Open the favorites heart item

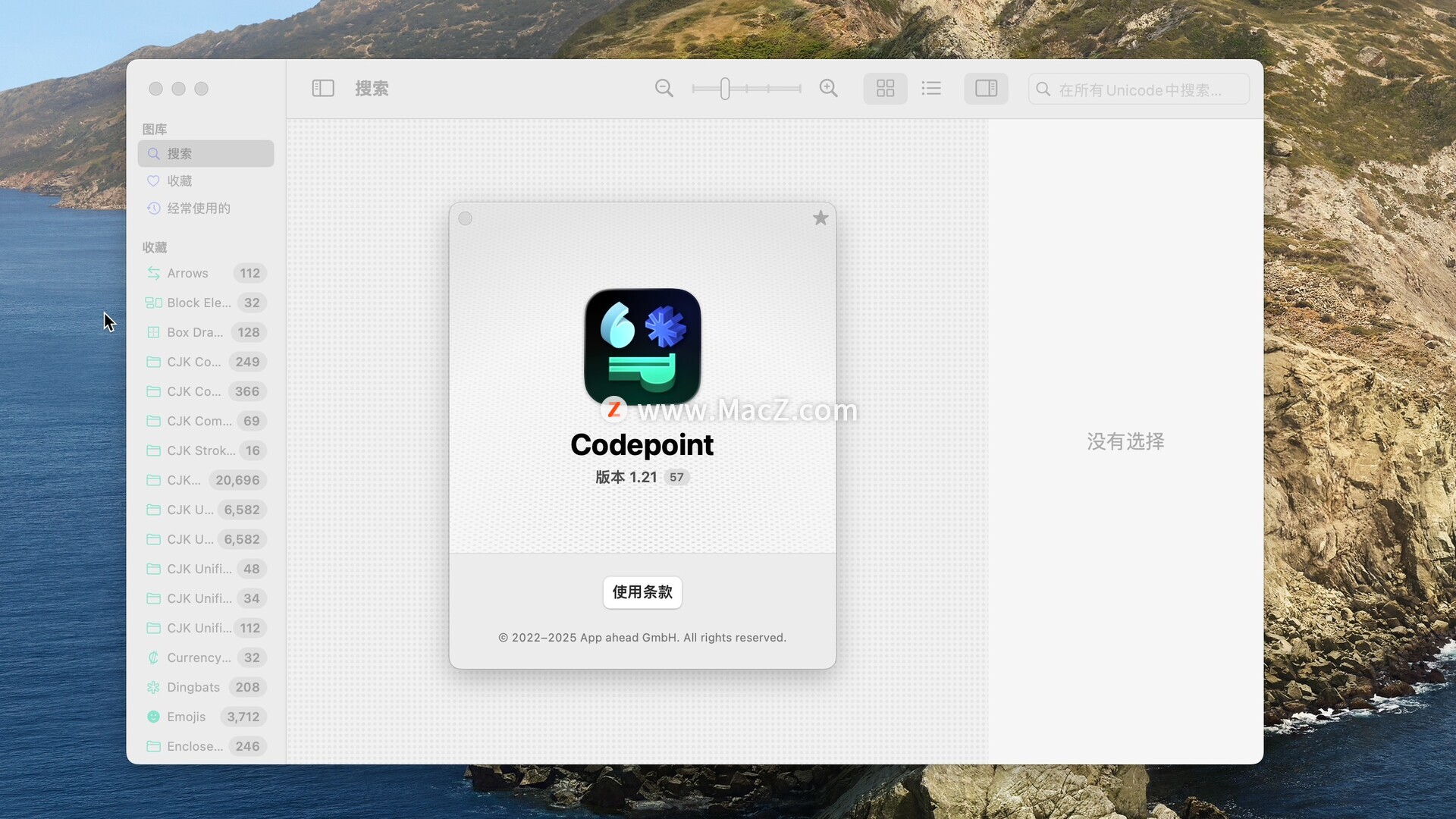180,181
